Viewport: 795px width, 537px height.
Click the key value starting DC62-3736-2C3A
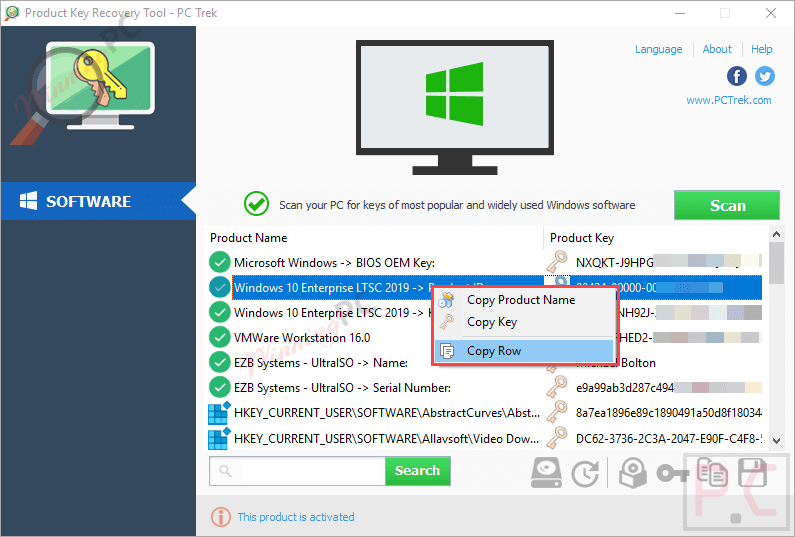click(669, 439)
